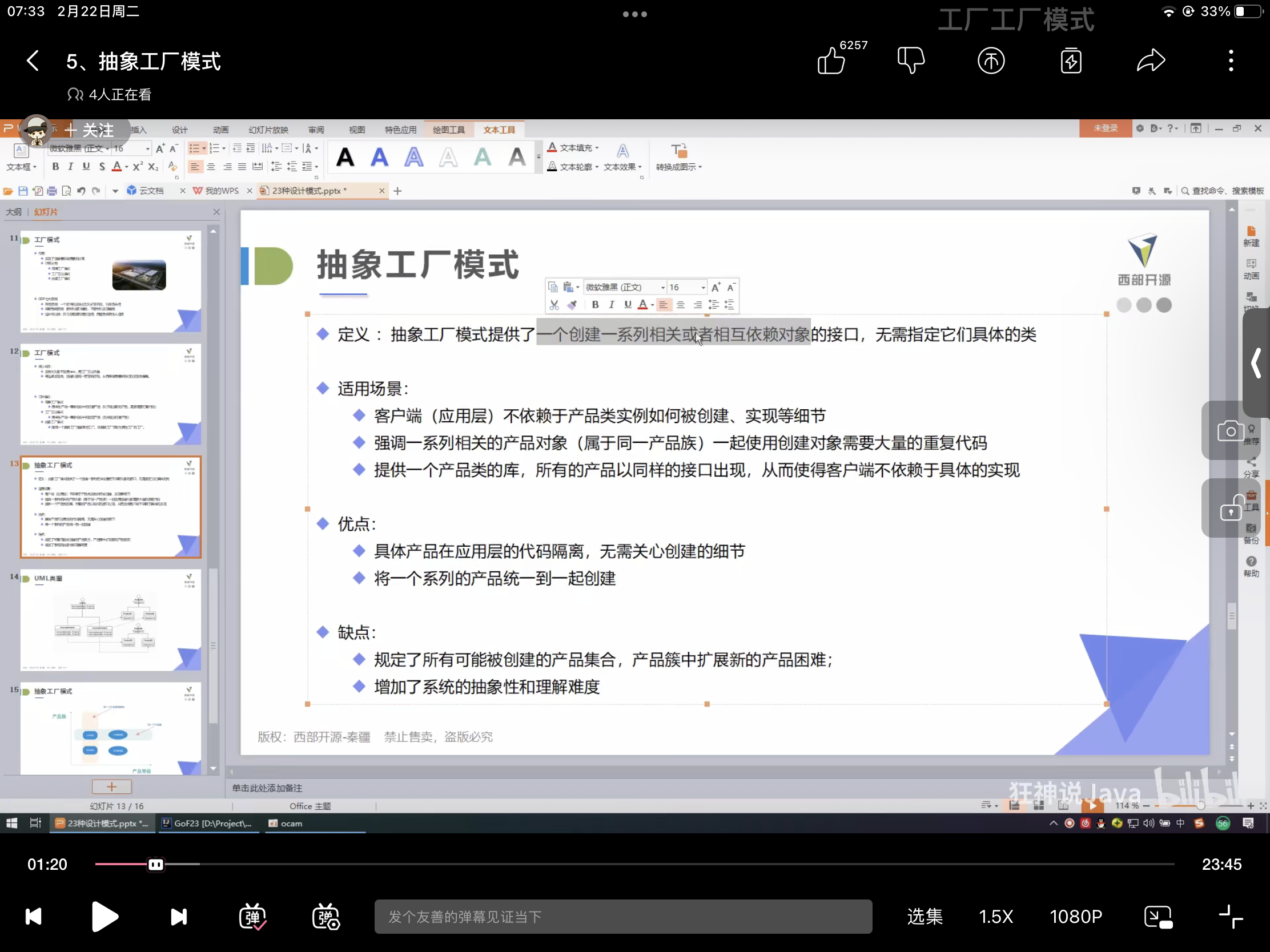
Task: Like the video with thumbs up icon
Action: coord(831,61)
